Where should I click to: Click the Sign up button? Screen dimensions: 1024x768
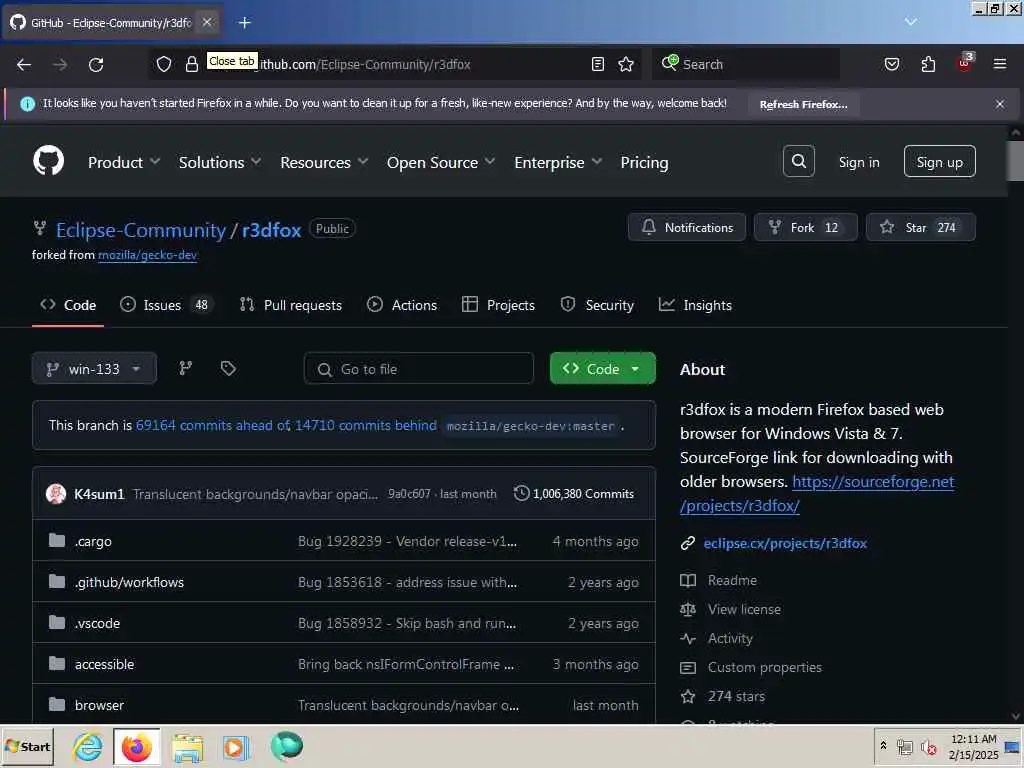pos(939,161)
